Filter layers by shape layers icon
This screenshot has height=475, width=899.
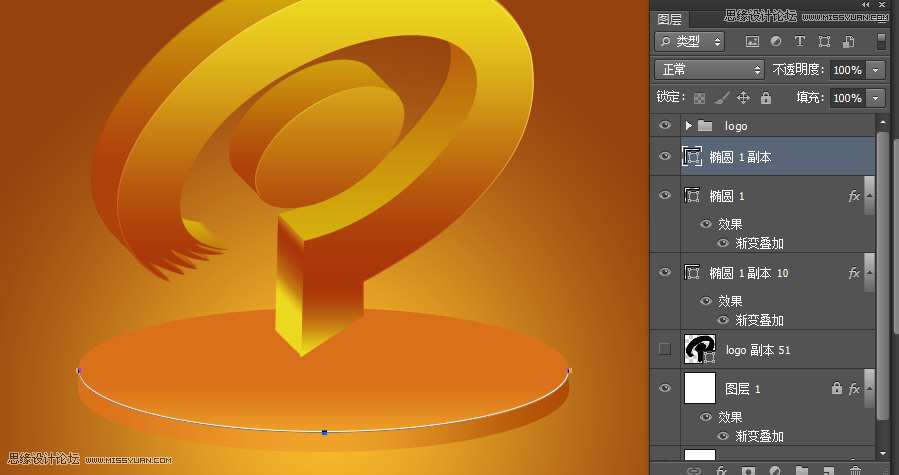[x=824, y=41]
